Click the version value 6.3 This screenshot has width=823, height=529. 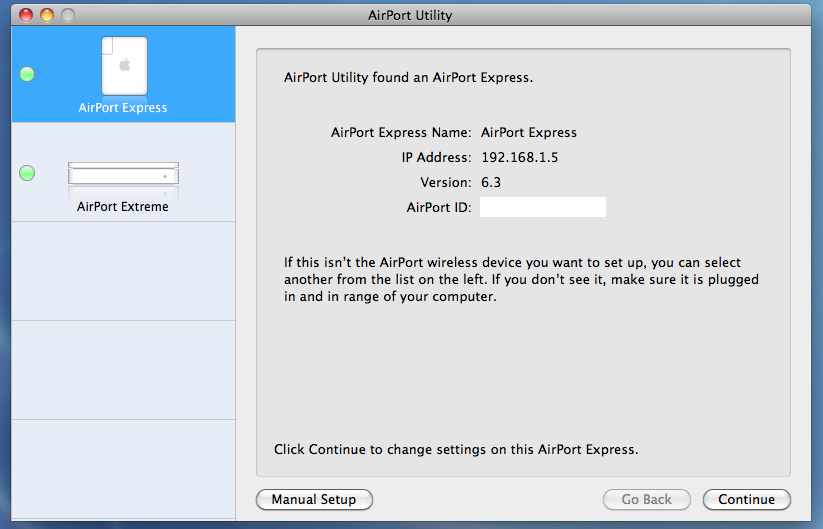click(x=491, y=182)
